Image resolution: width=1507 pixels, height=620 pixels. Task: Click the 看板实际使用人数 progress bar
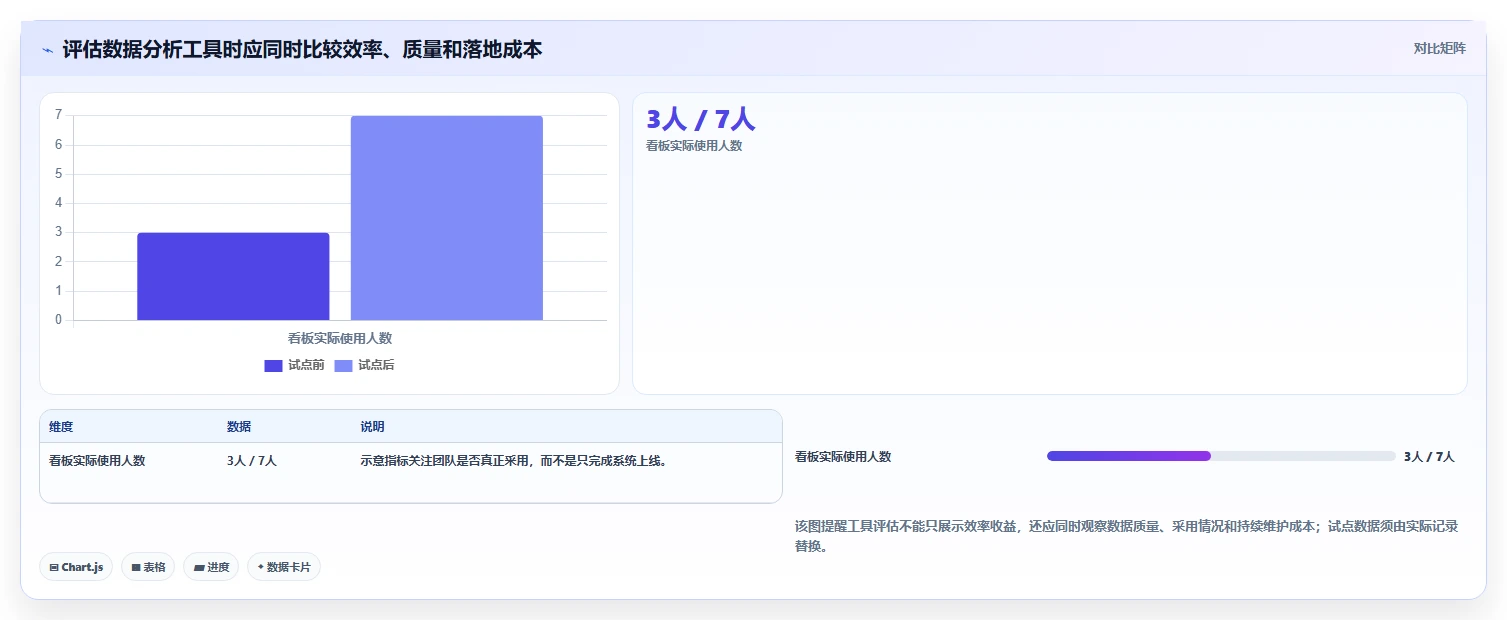coord(1221,456)
